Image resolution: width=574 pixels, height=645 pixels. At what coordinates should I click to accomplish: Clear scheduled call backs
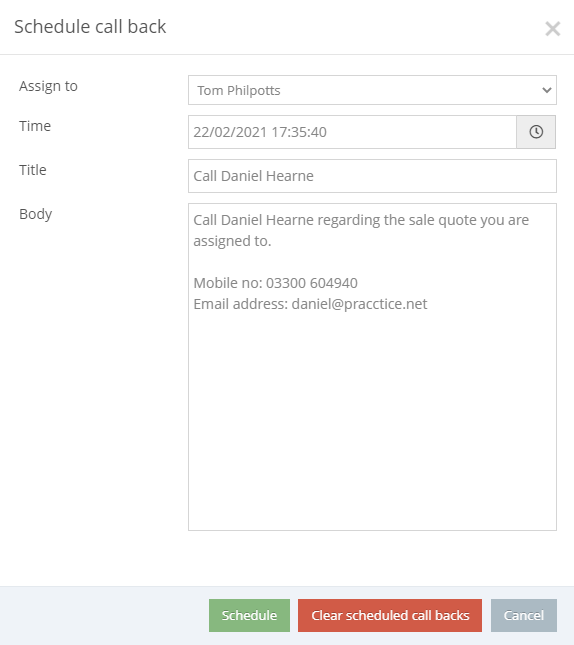pyautogui.click(x=390, y=615)
